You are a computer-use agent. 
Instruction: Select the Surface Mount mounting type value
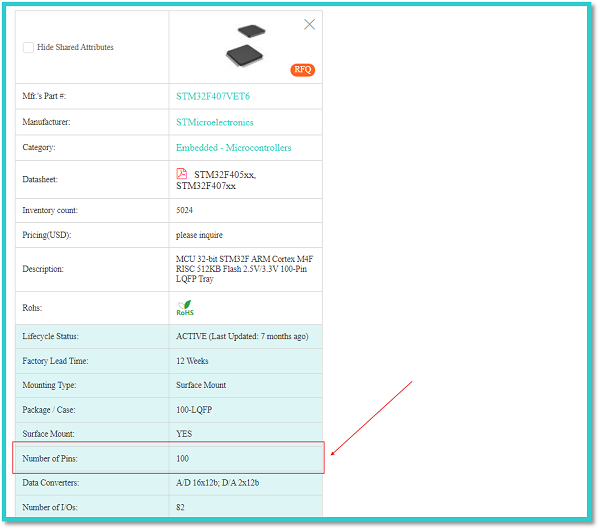(203, 385)
